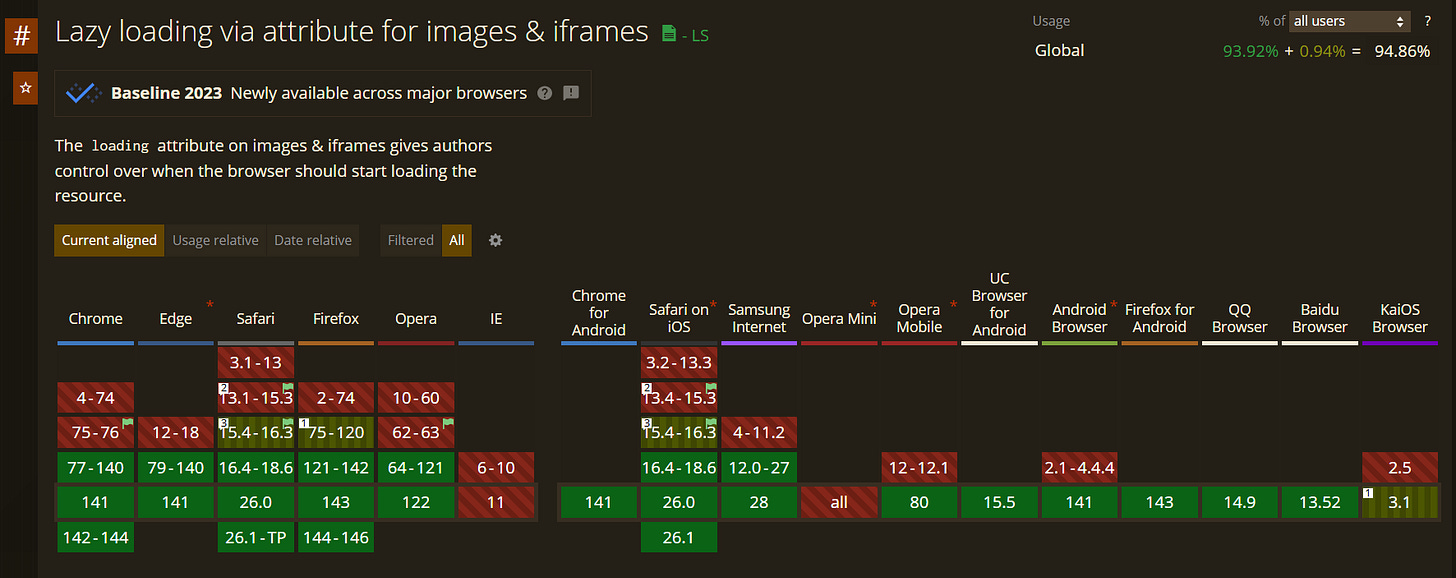Select IE 6-10 cell
Viewport: 1456px width, 578px height.
[496, 467]
